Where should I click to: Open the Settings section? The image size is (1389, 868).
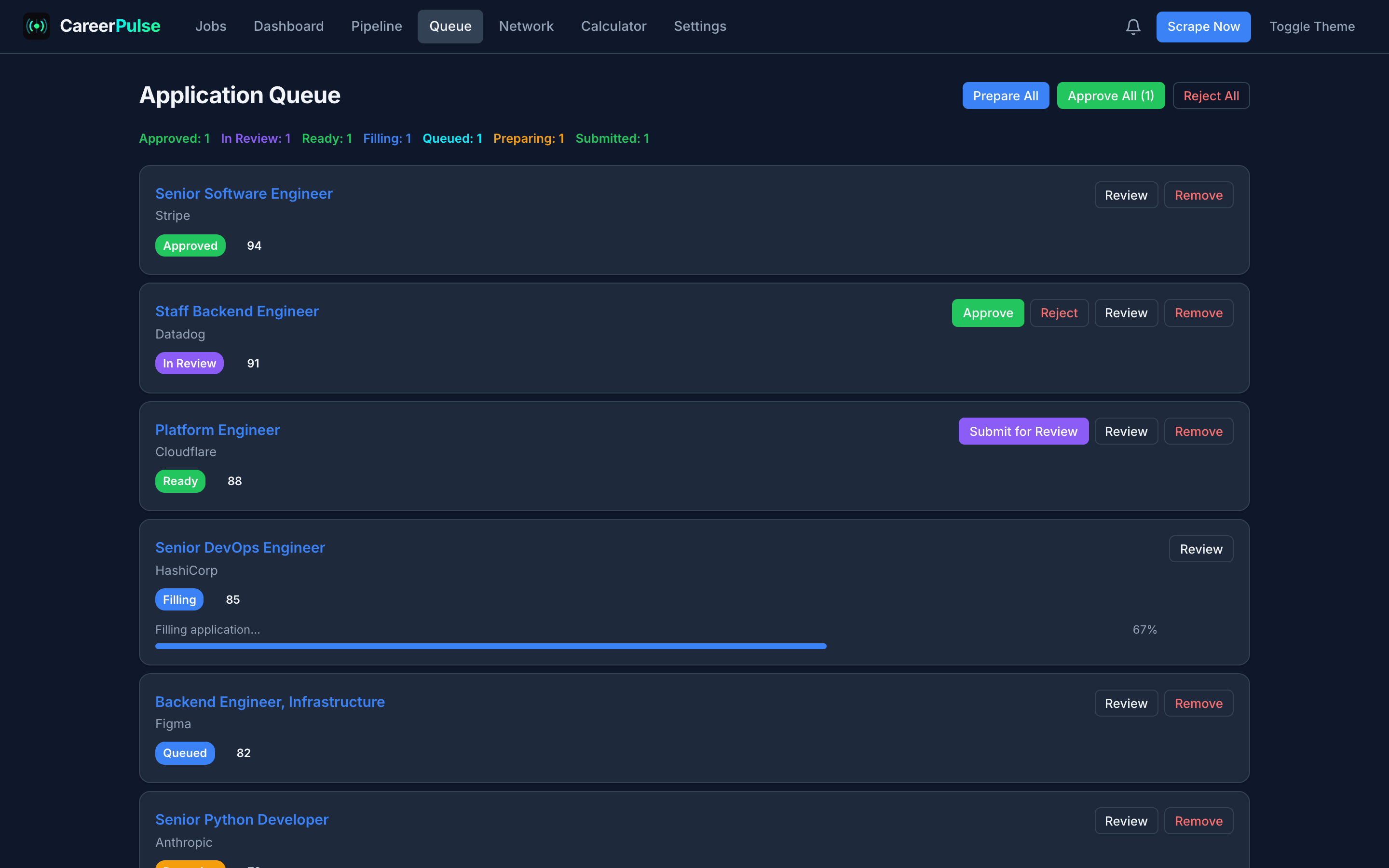point(700,27)
